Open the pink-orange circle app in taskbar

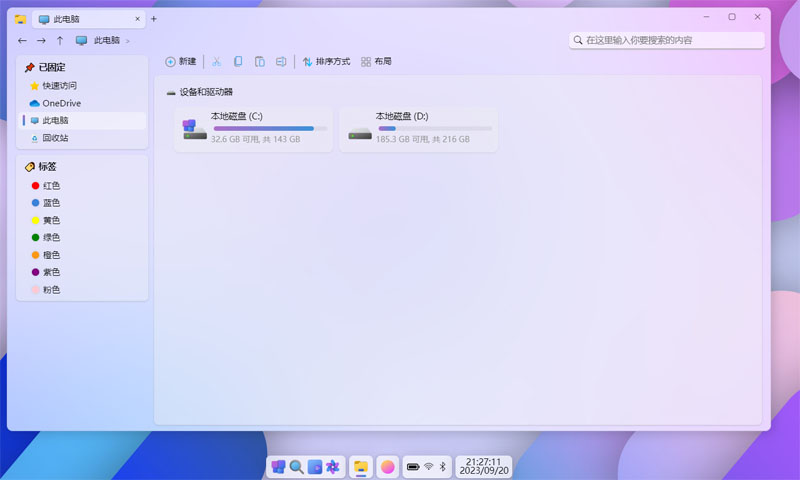point(388,467)
